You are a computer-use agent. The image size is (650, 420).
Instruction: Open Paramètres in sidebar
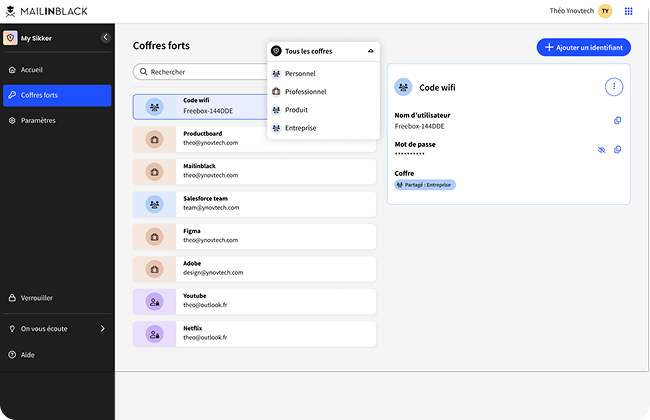pyautogui.click(x=57, y=120)
